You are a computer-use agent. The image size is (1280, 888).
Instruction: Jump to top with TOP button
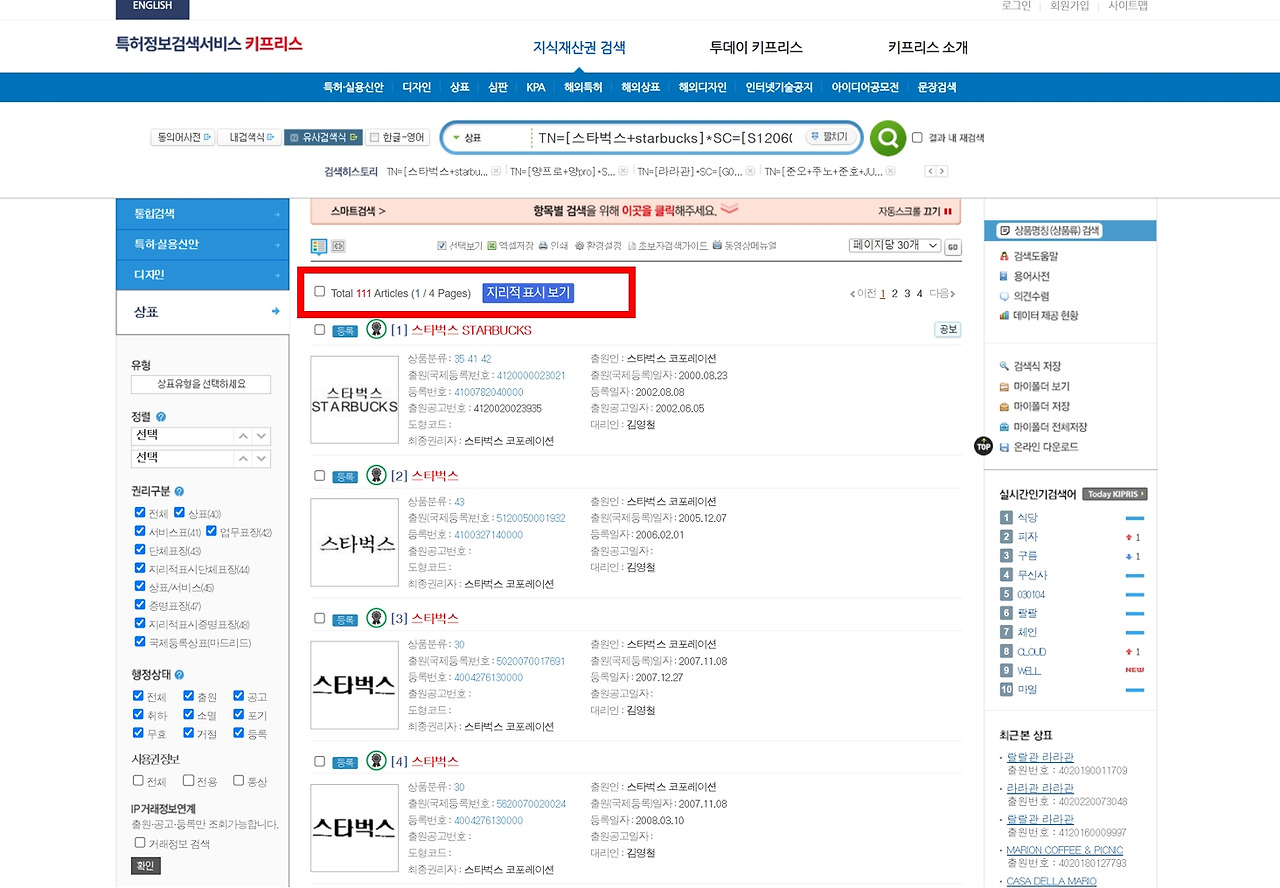[983, 446]
